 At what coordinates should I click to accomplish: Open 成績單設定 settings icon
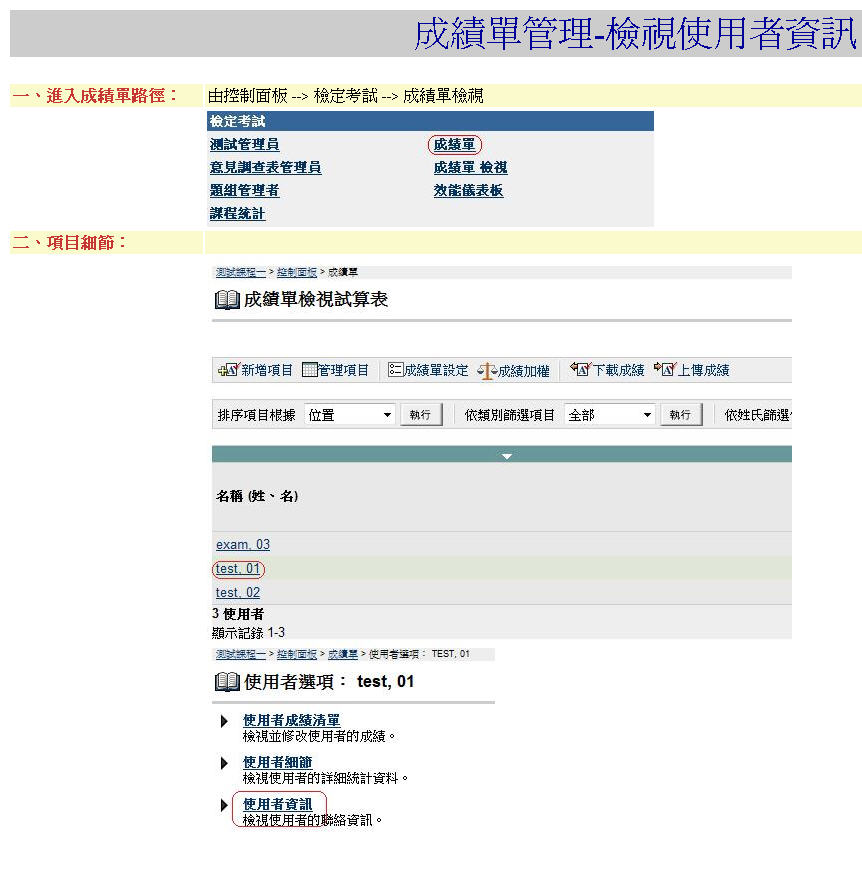395,370
